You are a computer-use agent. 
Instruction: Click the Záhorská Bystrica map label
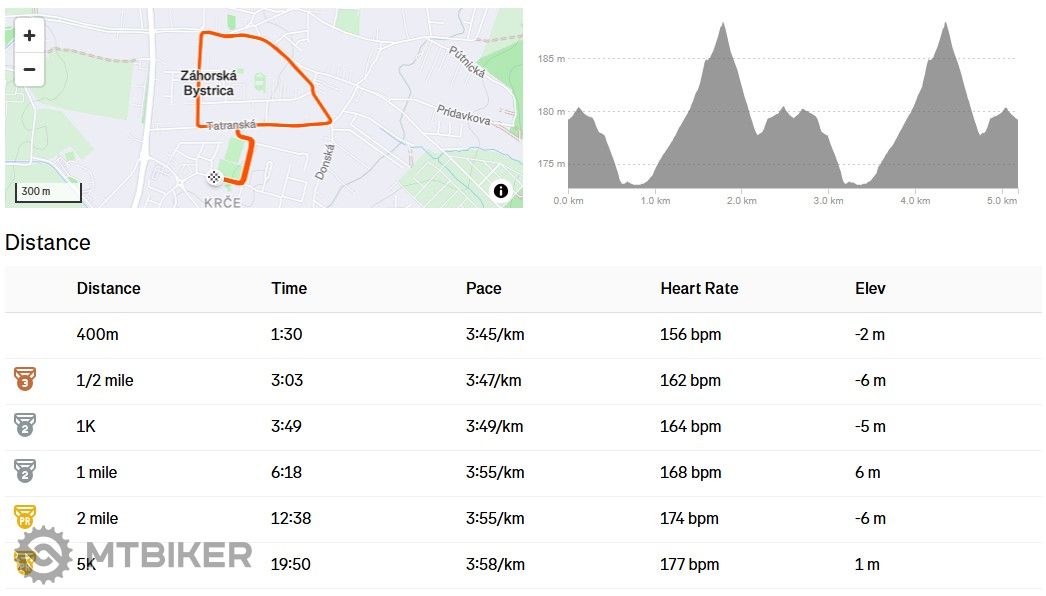(209, 83)
